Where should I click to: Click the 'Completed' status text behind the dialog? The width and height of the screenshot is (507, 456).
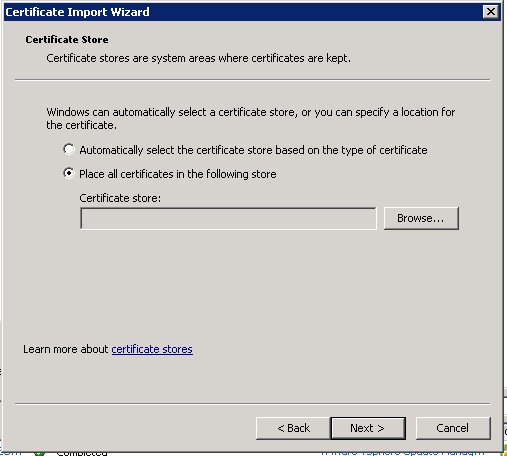pyautogui.click(x=82, y=453)
